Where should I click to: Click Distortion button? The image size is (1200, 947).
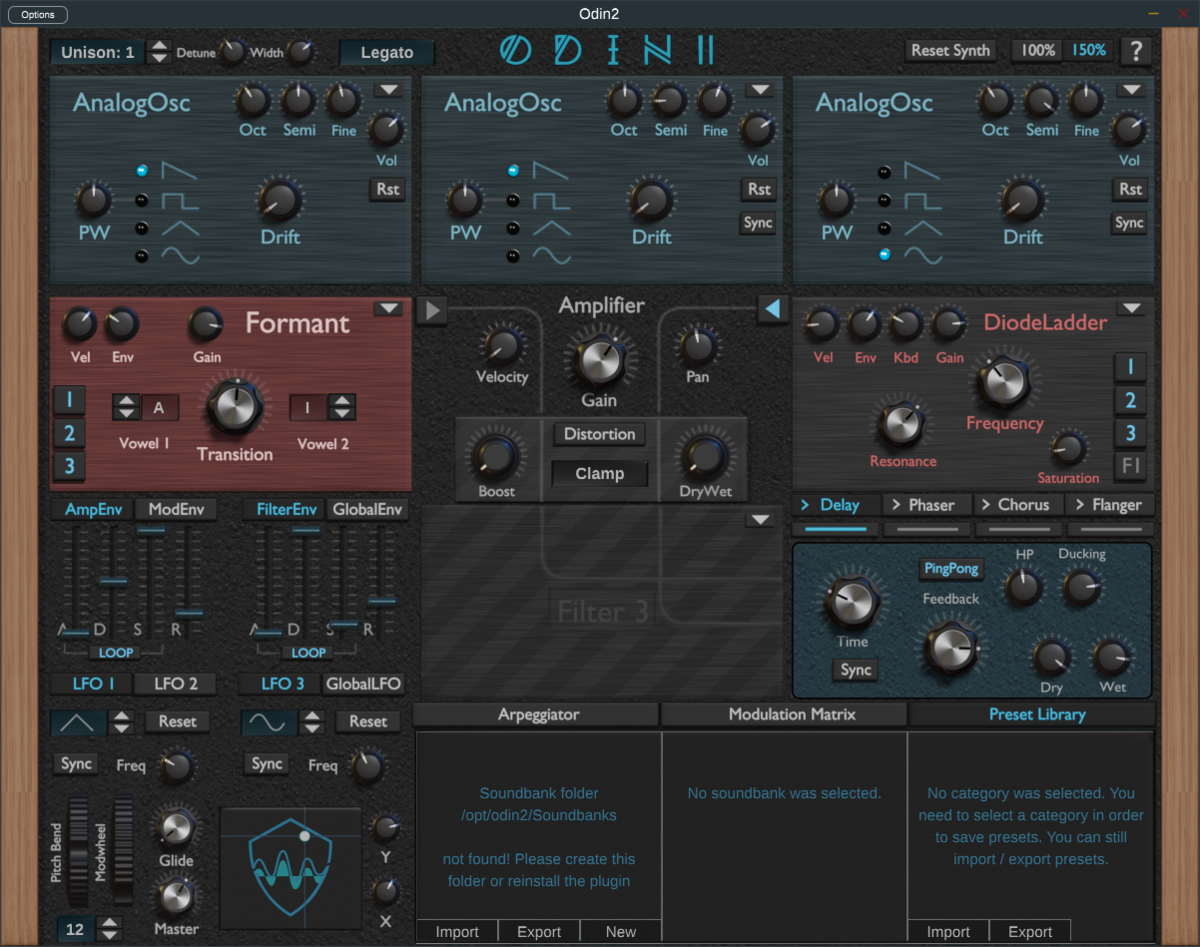tap(599, 434)
